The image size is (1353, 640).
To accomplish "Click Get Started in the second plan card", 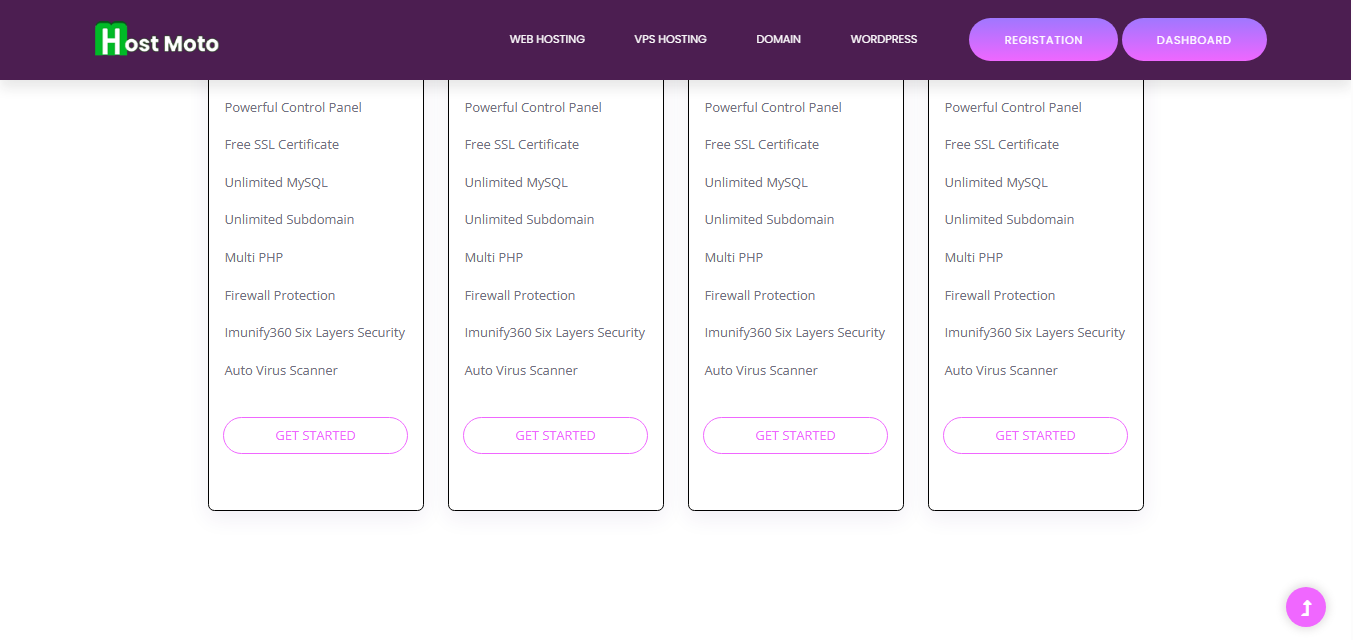I will click(x=555, y=436).
